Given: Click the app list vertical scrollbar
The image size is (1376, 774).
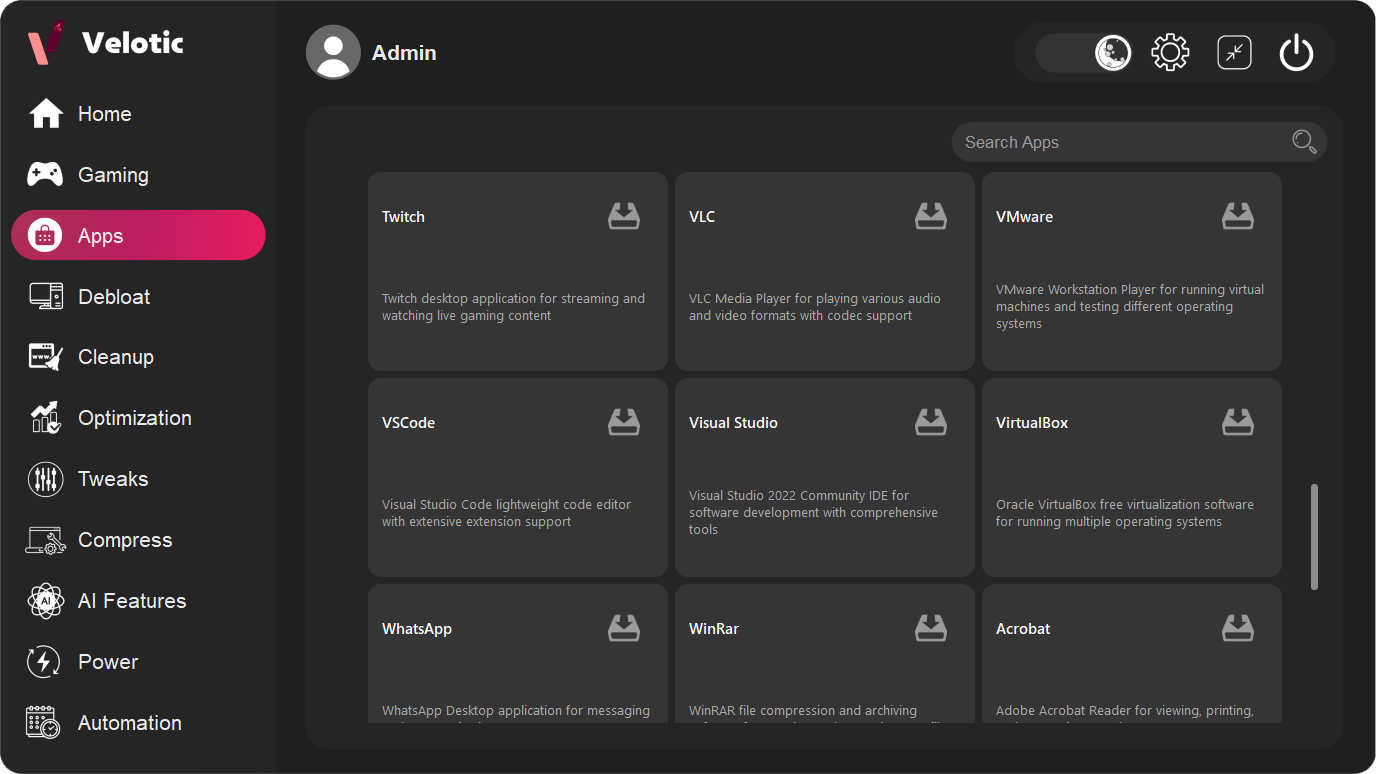Looking at the screenshot, I should click(x=1314, y=537).
